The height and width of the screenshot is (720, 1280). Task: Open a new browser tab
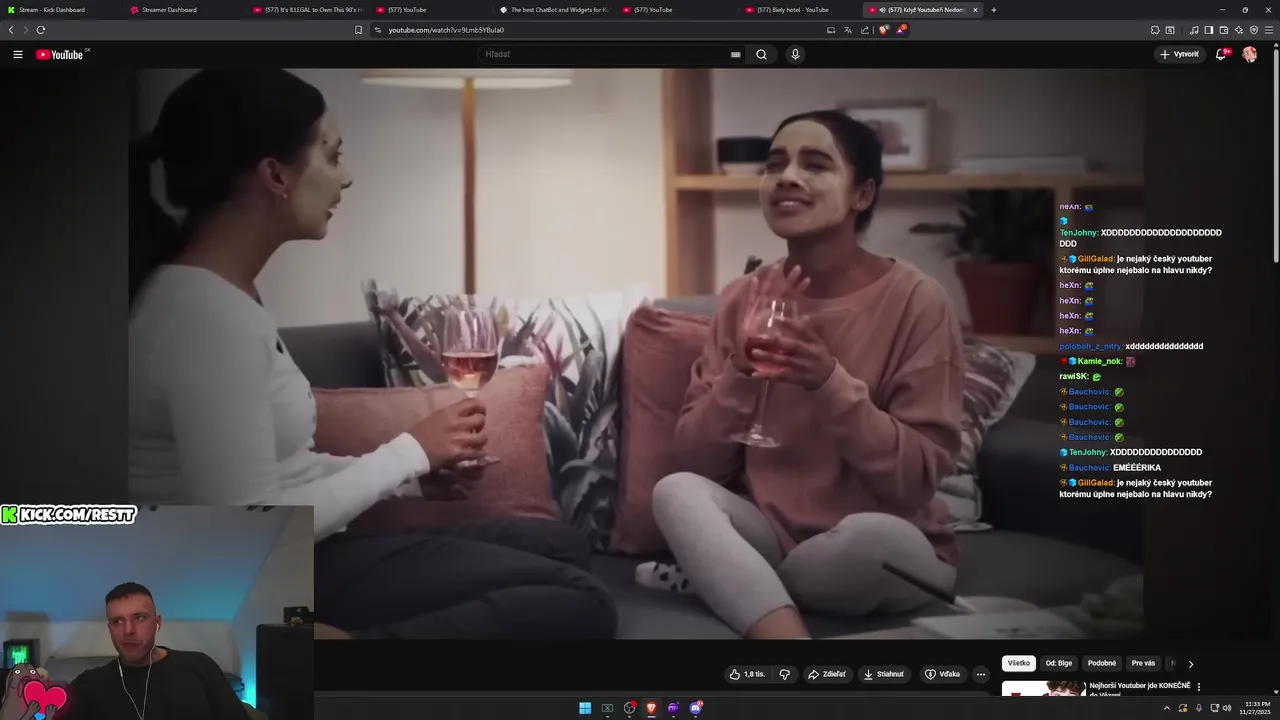click(x=993, y=10)
